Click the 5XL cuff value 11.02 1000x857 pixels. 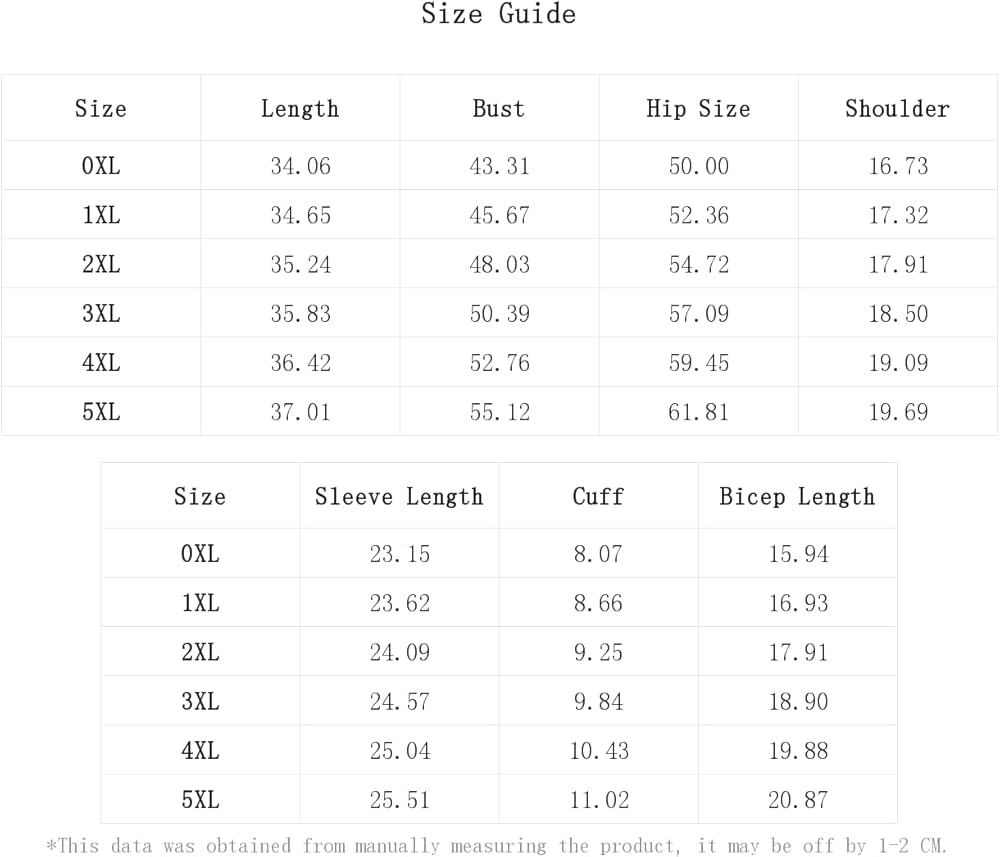coord(598,800)
